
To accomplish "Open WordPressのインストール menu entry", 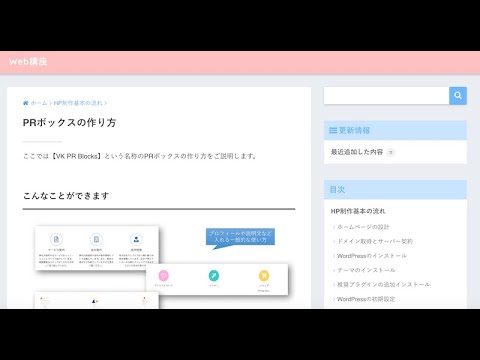I will (372, 256).
